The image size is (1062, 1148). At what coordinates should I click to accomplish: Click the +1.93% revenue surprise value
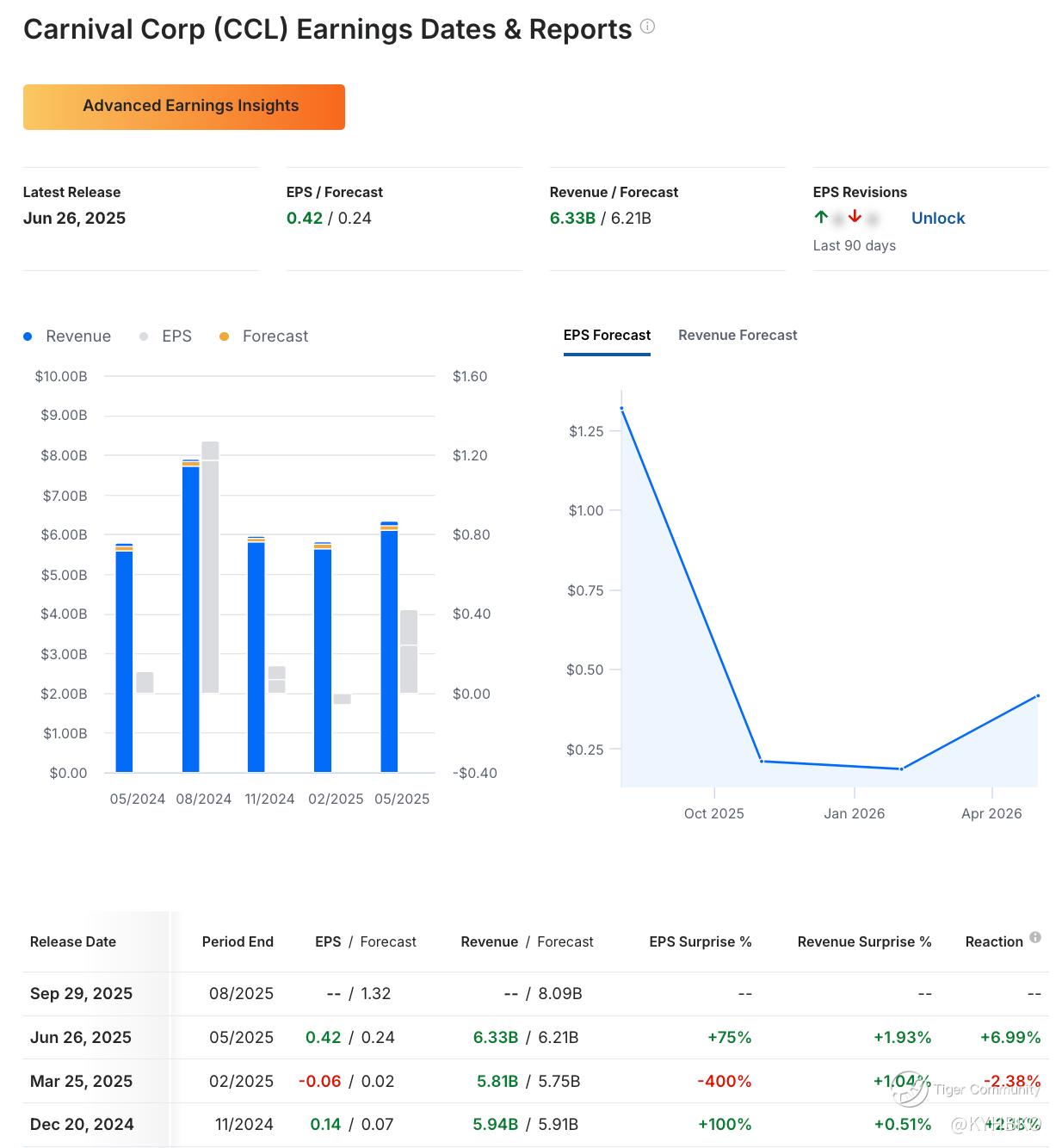tap(903, 1038)
